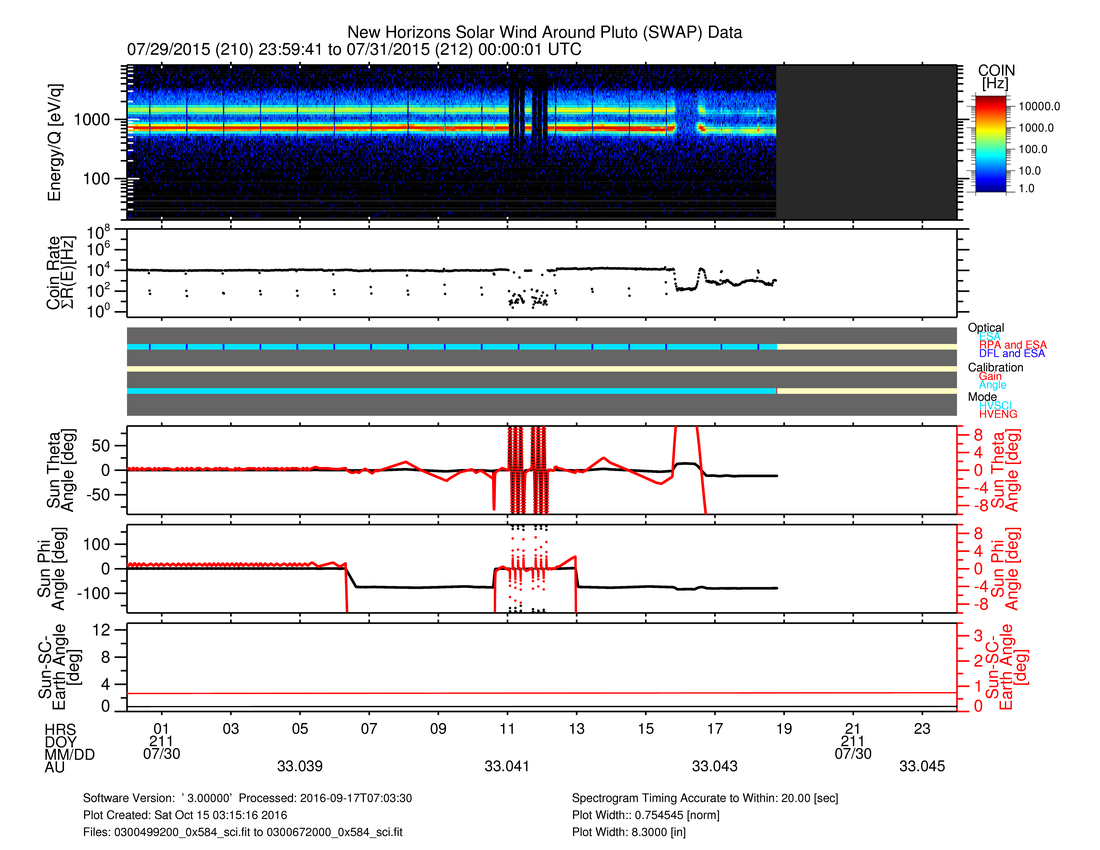Click the 'Coin Rate' y-axis label
This screenshot has width=1100, height=850.
58,273
